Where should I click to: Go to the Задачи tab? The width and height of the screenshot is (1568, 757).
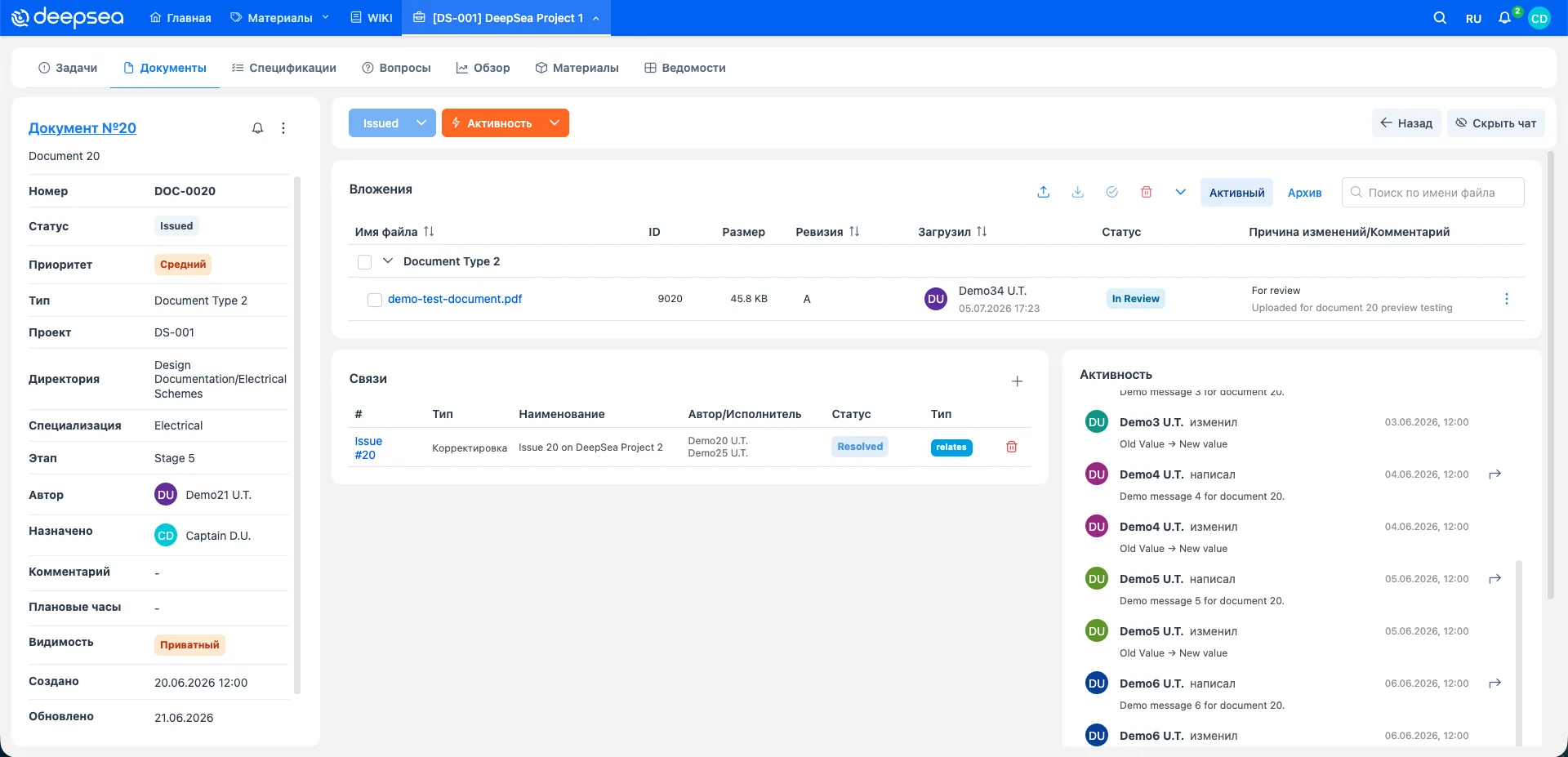click(x=68, y=68)
